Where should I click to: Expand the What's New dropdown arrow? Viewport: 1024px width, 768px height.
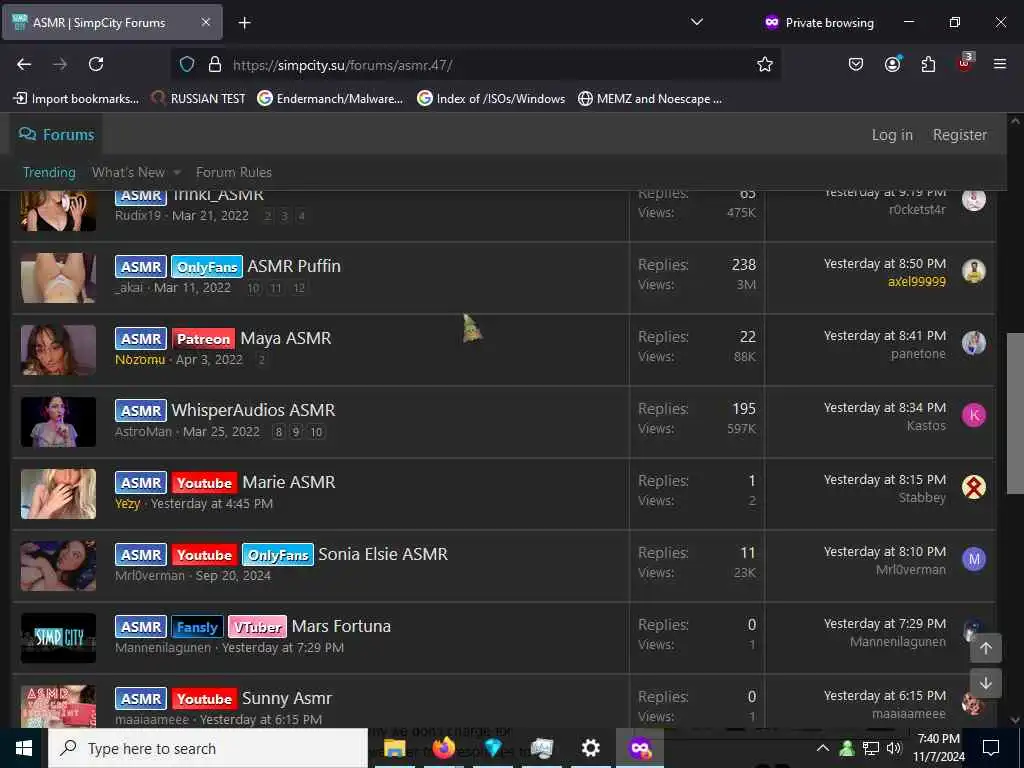coord(177,172)
